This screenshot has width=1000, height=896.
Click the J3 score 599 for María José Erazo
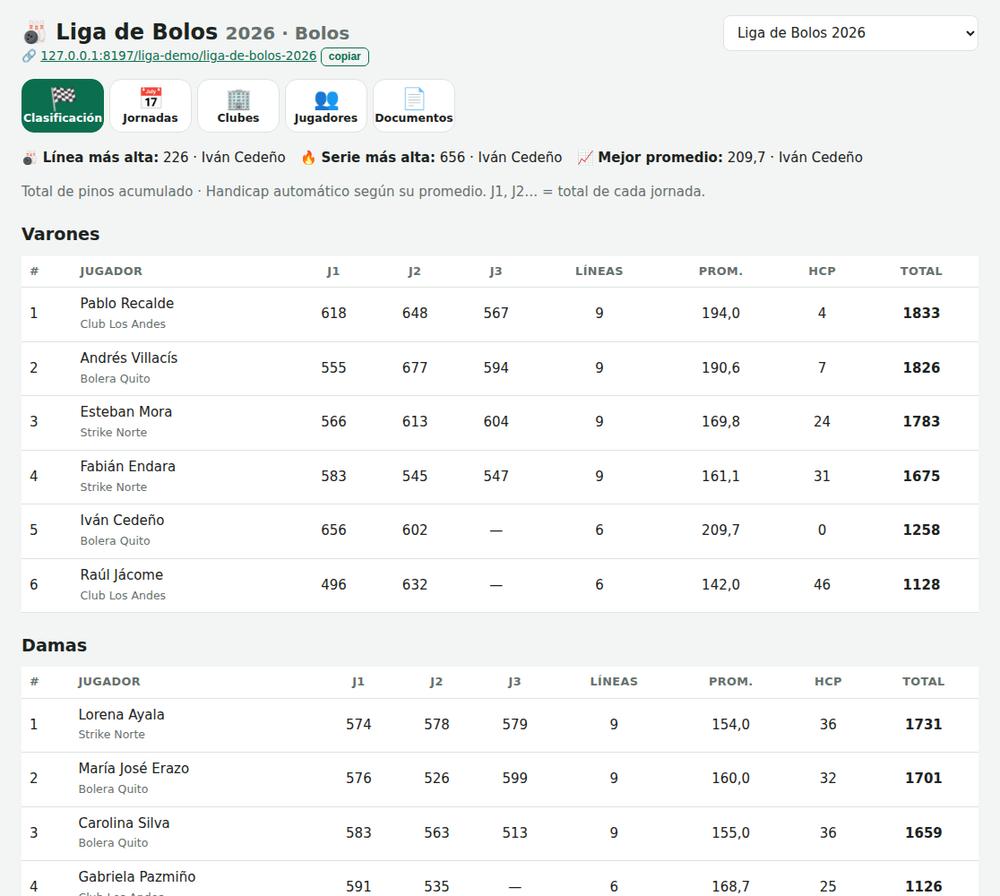[515, 778]
